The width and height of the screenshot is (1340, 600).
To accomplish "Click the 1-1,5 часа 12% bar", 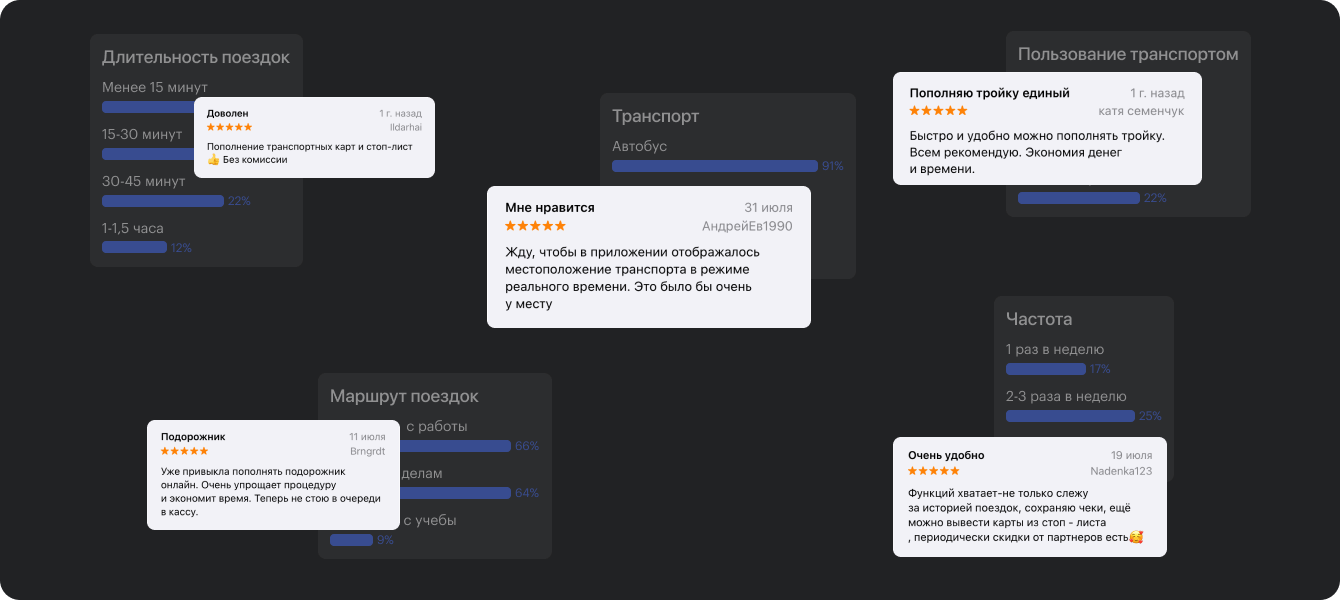I will [134, 247].
